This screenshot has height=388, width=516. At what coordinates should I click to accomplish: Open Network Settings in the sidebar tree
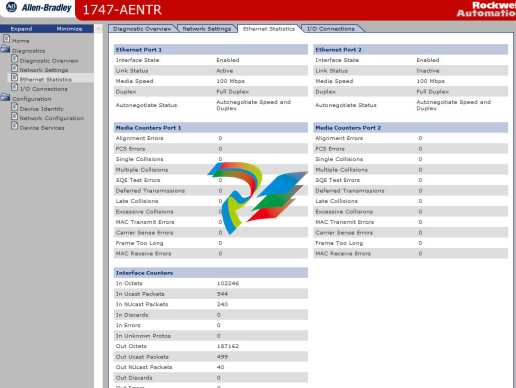coord(44,70)
